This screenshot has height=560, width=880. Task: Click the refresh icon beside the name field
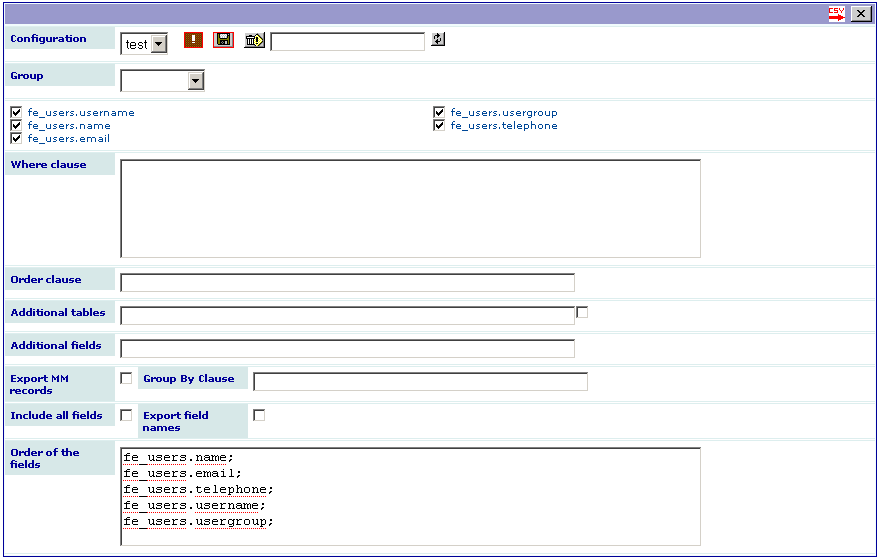438,39
